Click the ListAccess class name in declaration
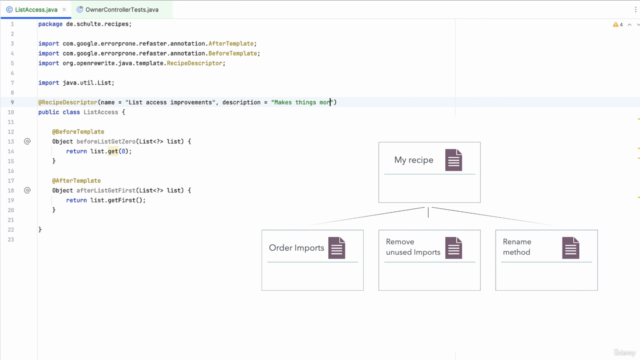This screenshot has width=640, height=360. (100, 112)
